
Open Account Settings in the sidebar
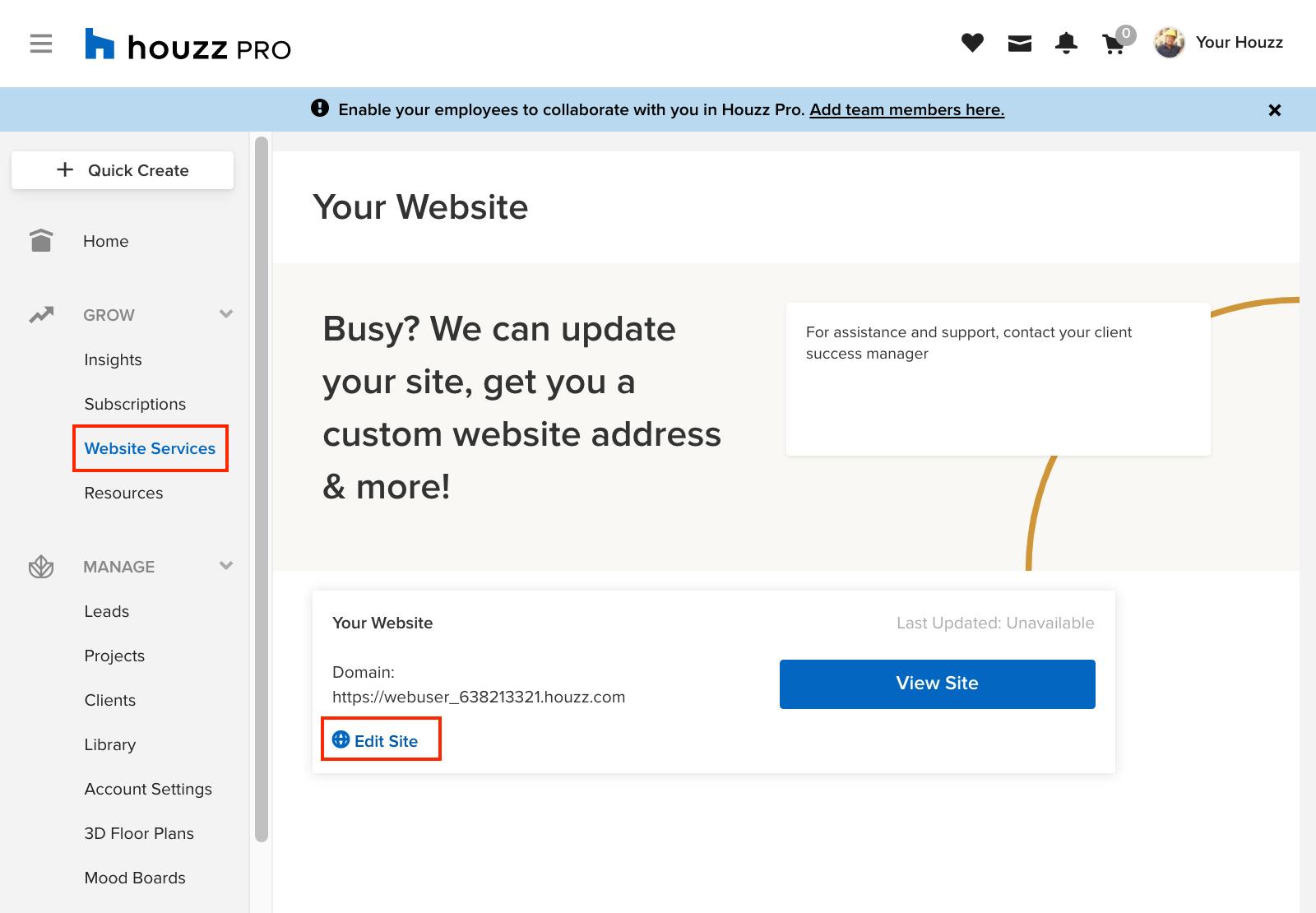pos(148,789)
